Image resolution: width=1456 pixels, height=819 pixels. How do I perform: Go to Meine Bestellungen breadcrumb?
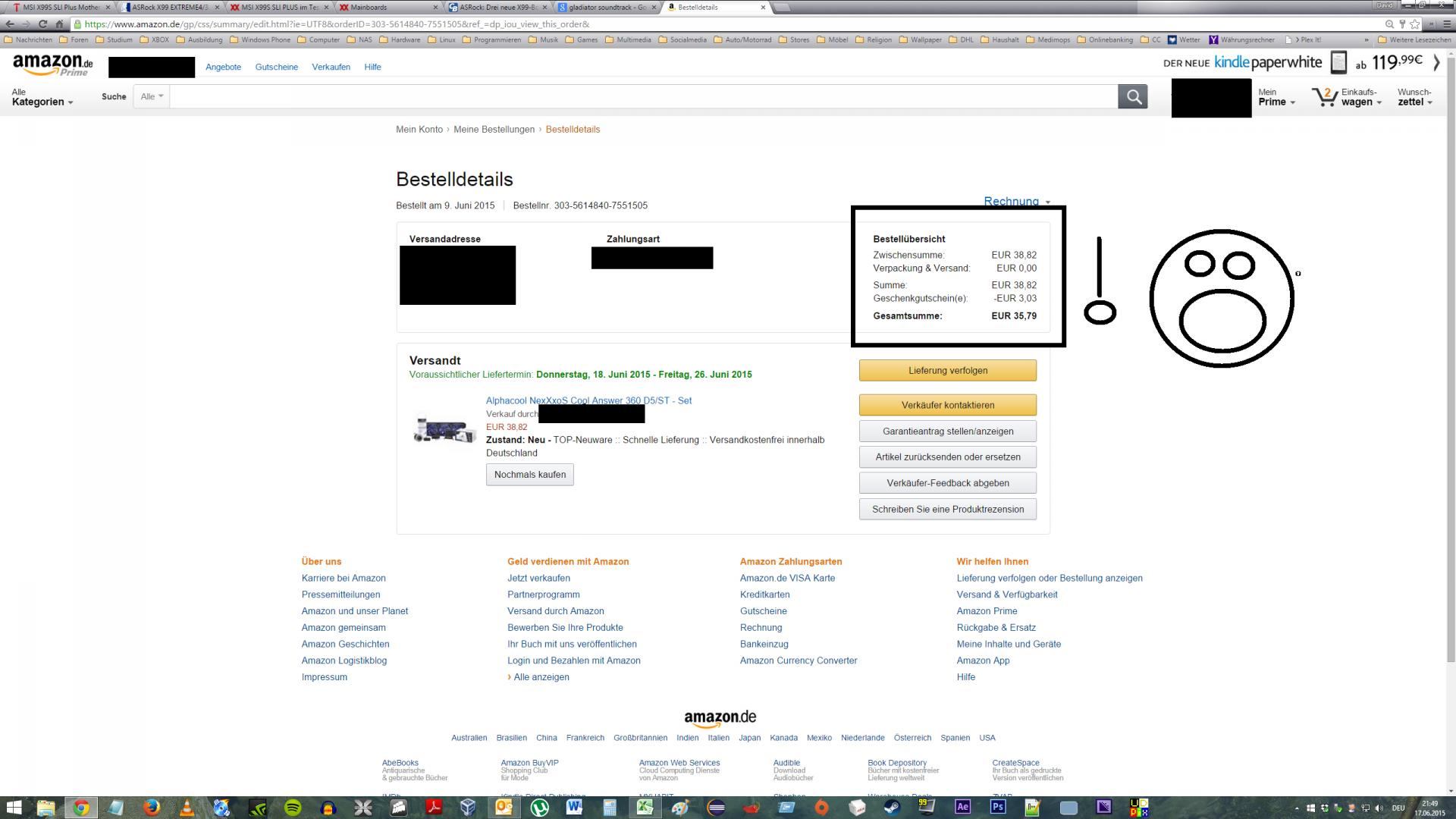point(494,130)
